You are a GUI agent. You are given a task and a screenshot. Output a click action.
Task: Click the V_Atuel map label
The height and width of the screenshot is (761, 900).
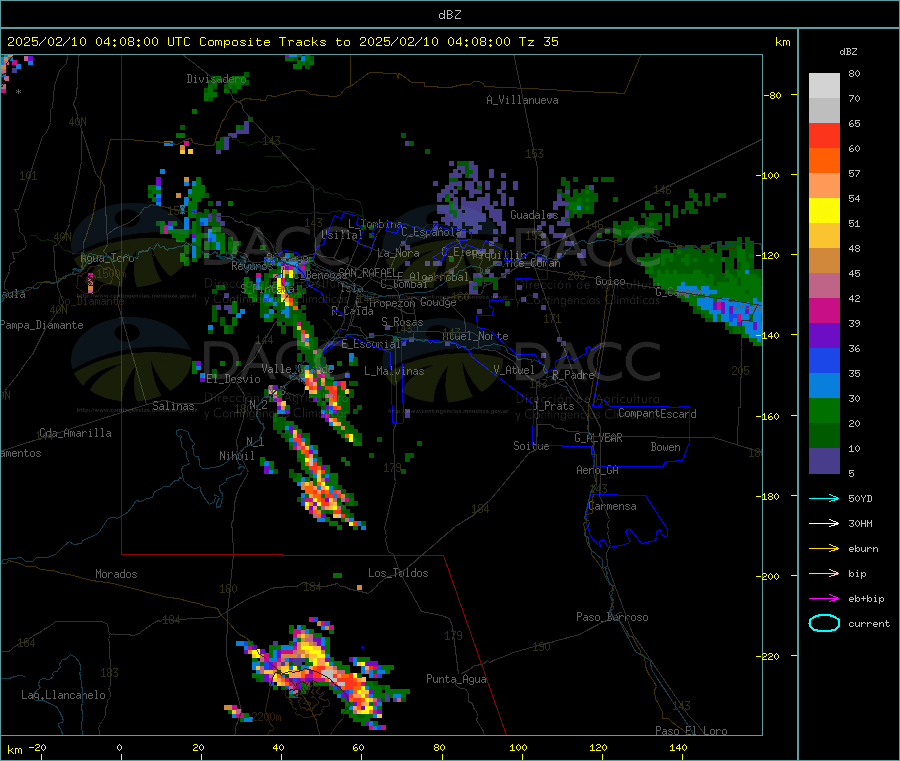tap(514, 370)
